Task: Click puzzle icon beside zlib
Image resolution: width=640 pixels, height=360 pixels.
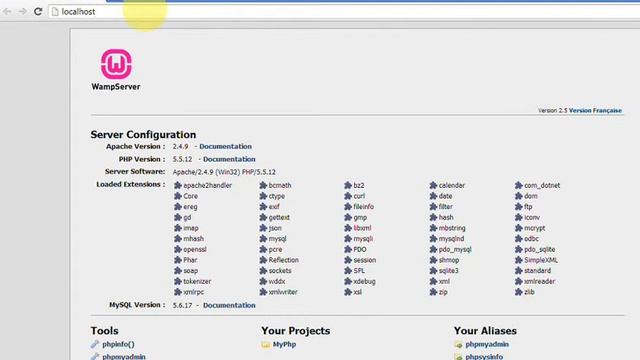Action: pyautogui.click(x=519, y=292)
